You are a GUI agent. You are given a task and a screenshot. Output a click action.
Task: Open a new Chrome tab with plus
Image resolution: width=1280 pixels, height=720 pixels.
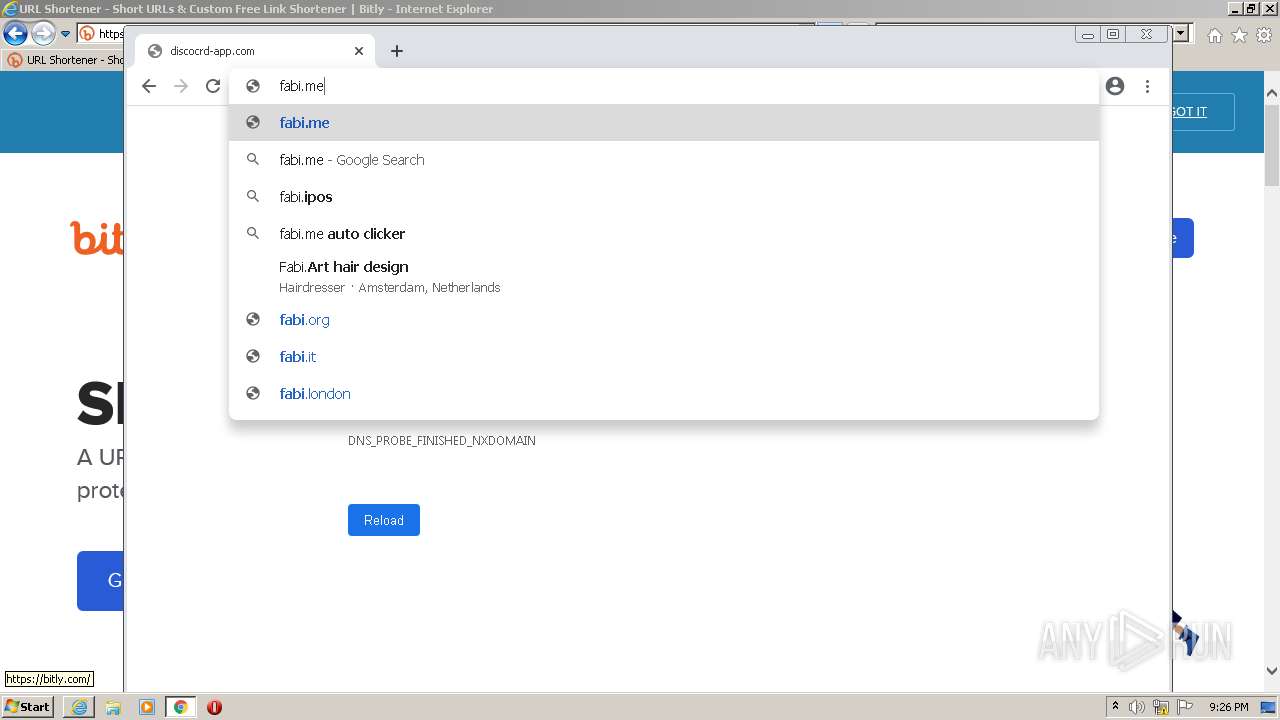point(397,51)
